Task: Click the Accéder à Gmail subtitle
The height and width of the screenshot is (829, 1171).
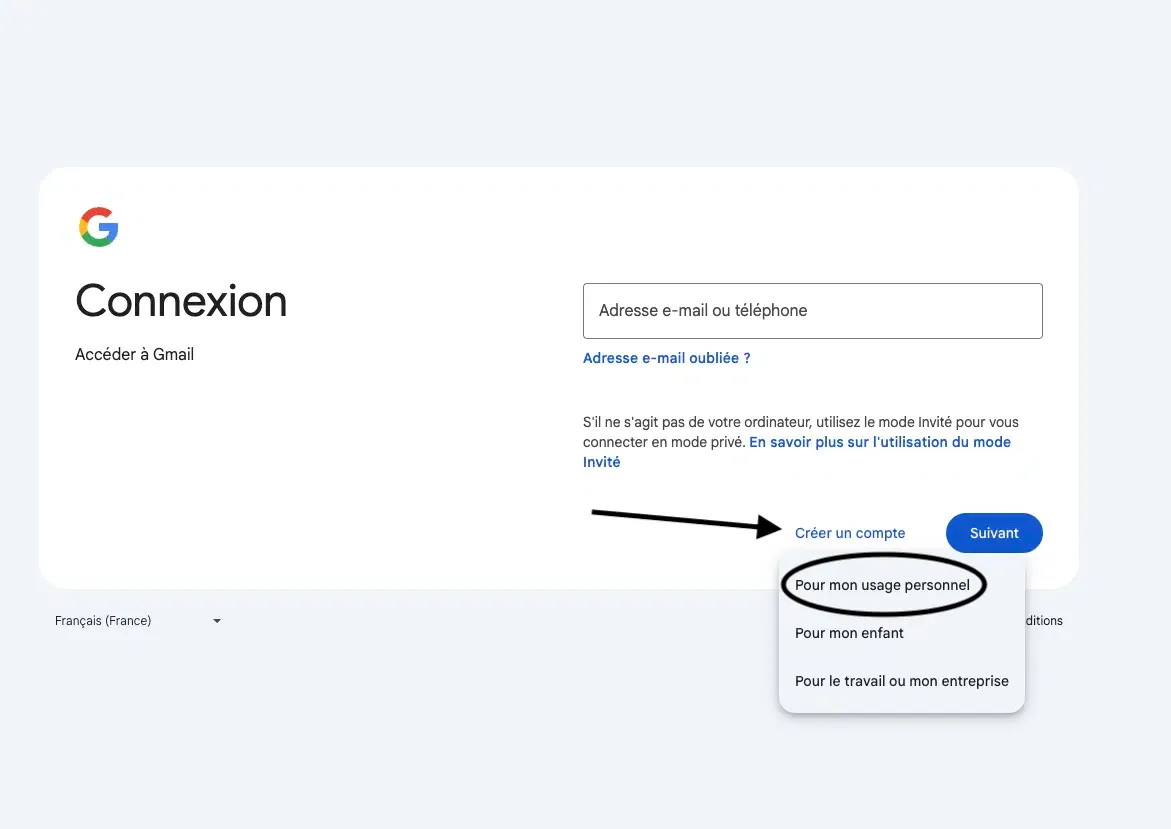Action: click(134, 355)
